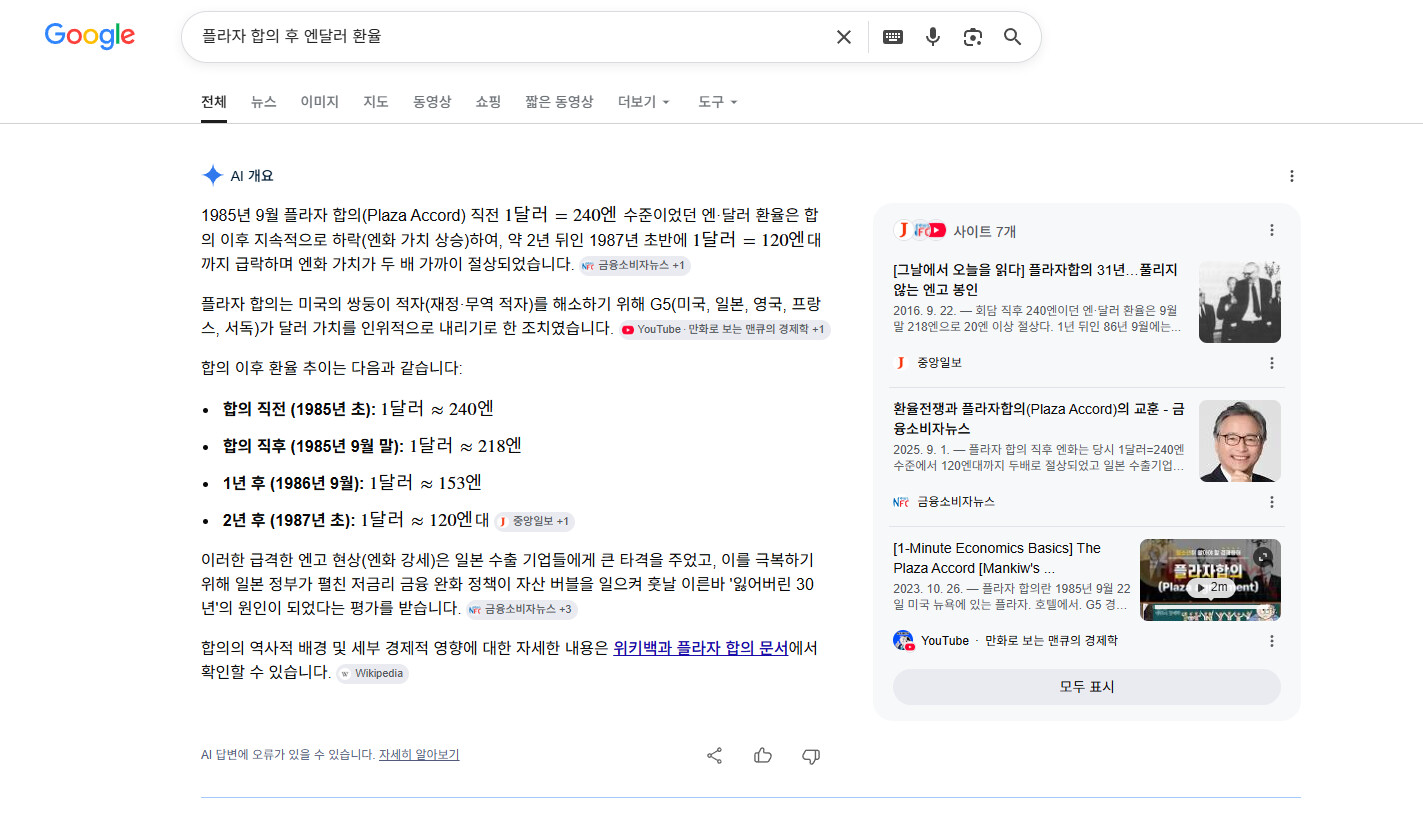Open options for 중앙일보 source result
The width and height of the screenshot is (1423, 829).
[1272, 363]
